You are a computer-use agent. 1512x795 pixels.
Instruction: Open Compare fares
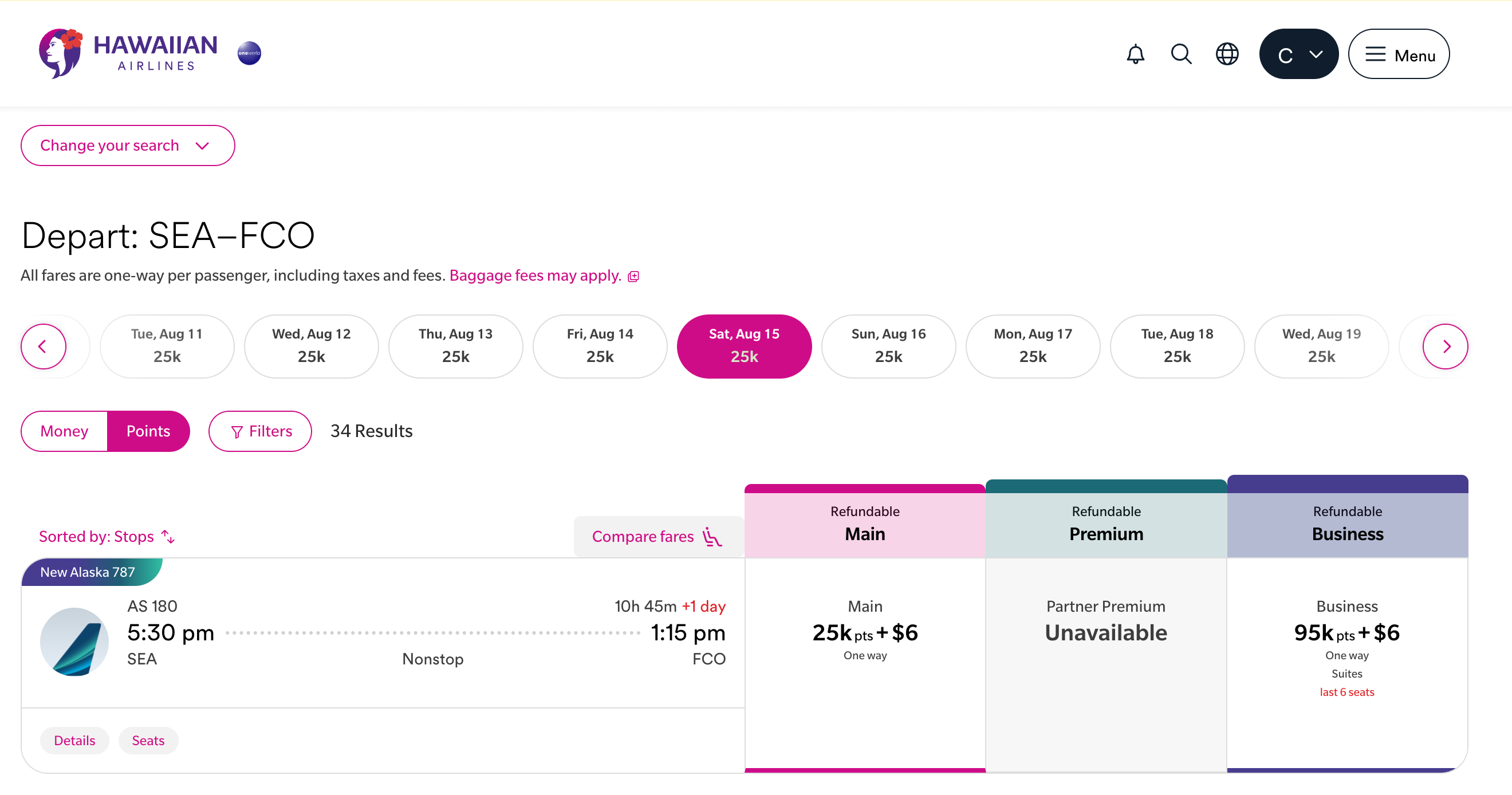pos(658,537)
